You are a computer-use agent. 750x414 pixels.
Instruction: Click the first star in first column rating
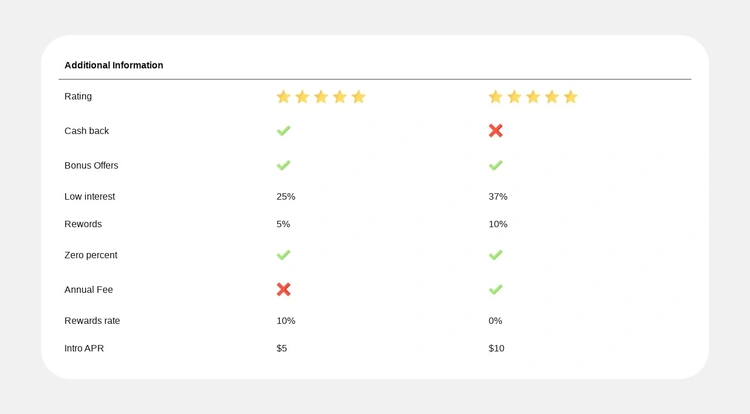283,97
